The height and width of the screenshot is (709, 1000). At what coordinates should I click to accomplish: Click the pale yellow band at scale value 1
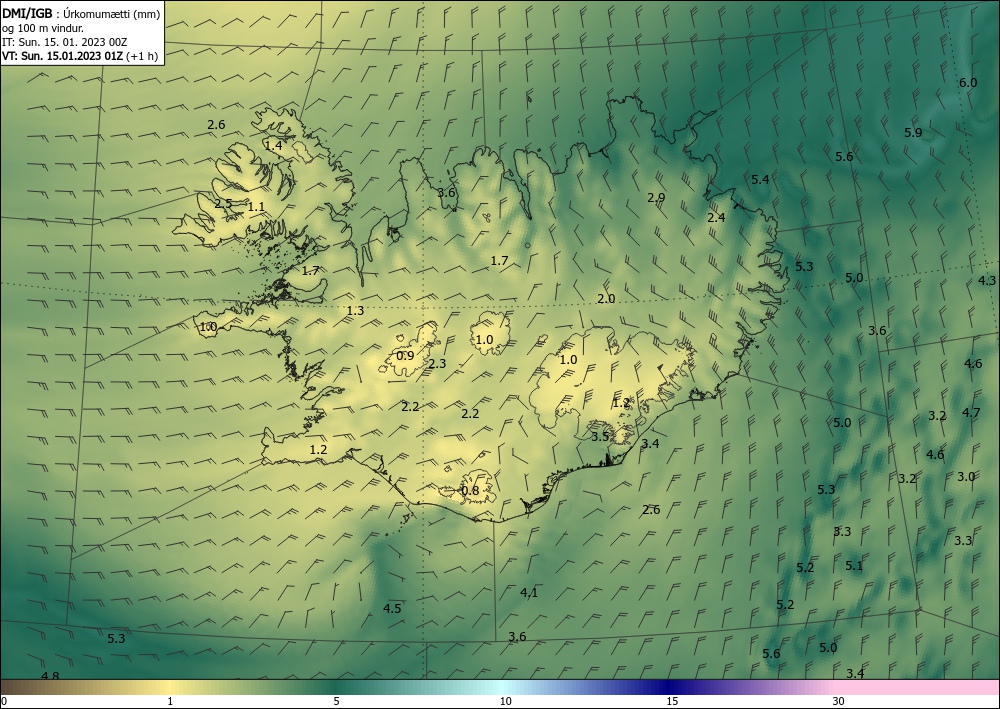click(170, 687)
